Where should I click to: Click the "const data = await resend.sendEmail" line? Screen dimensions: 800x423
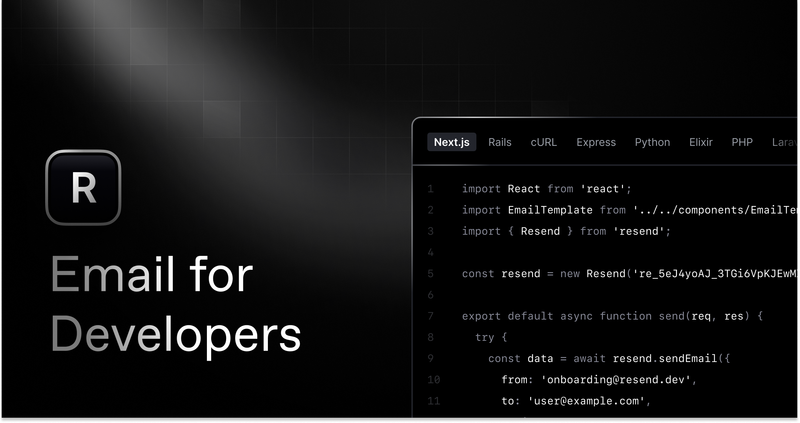[x=609, y=359]
